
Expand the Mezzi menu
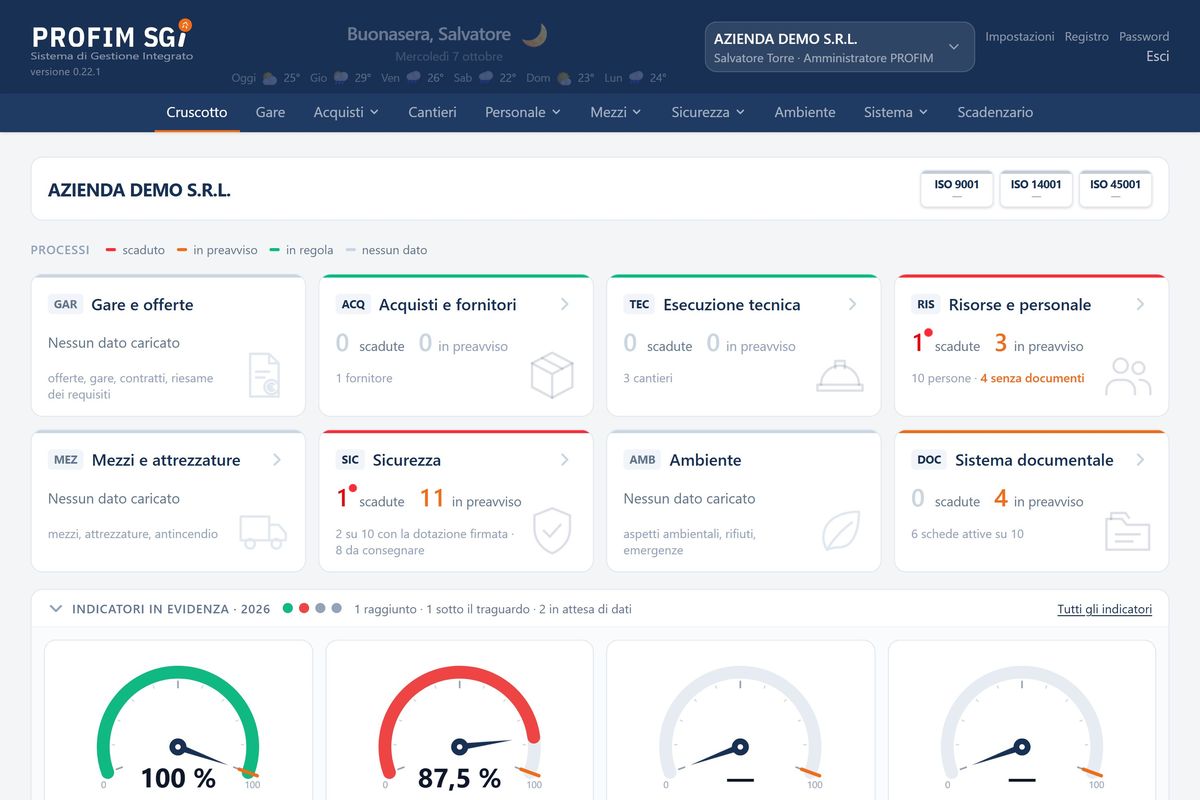point(616,112)
